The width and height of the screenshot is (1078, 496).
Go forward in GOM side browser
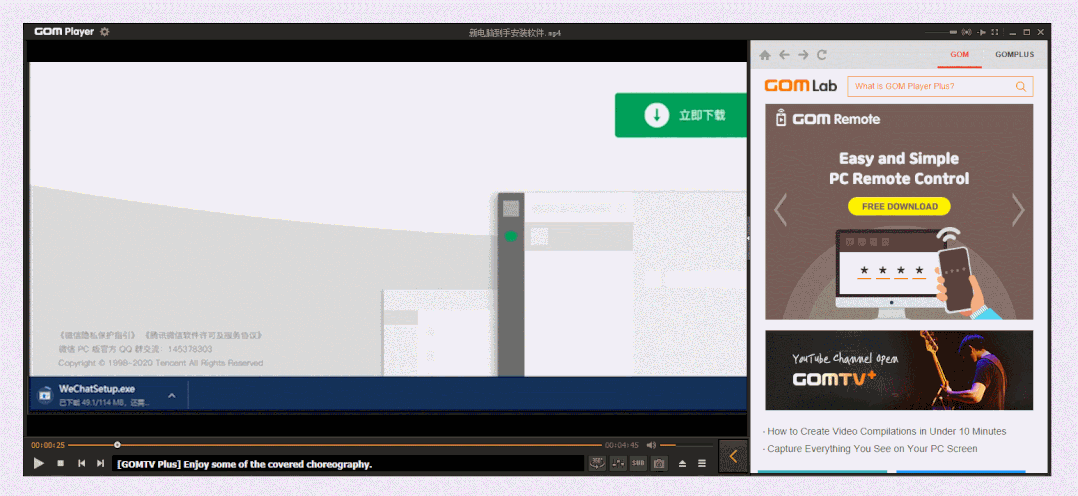click(x=803, y=55)
